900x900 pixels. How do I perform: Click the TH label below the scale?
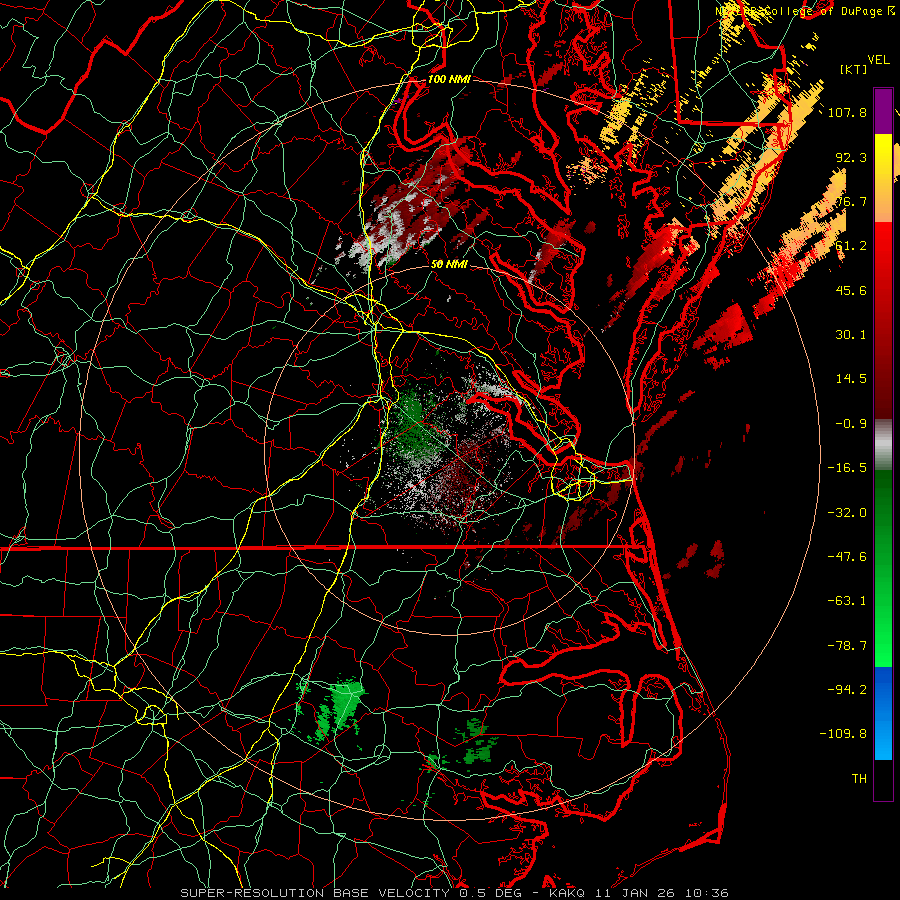tap(859, 778)
